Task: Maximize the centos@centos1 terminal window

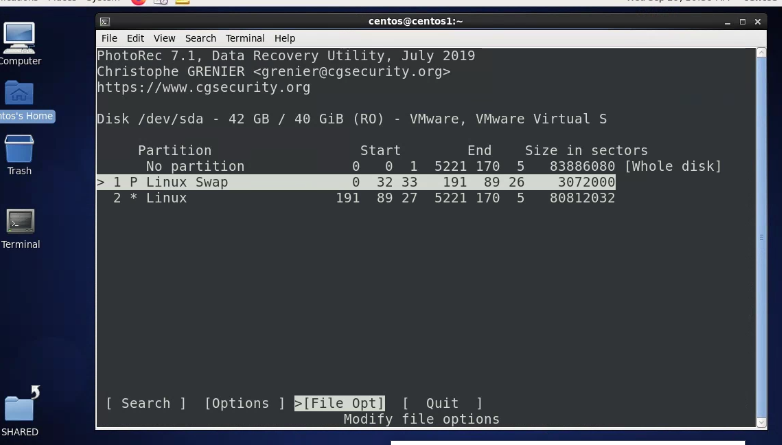Action: point(743,22)
